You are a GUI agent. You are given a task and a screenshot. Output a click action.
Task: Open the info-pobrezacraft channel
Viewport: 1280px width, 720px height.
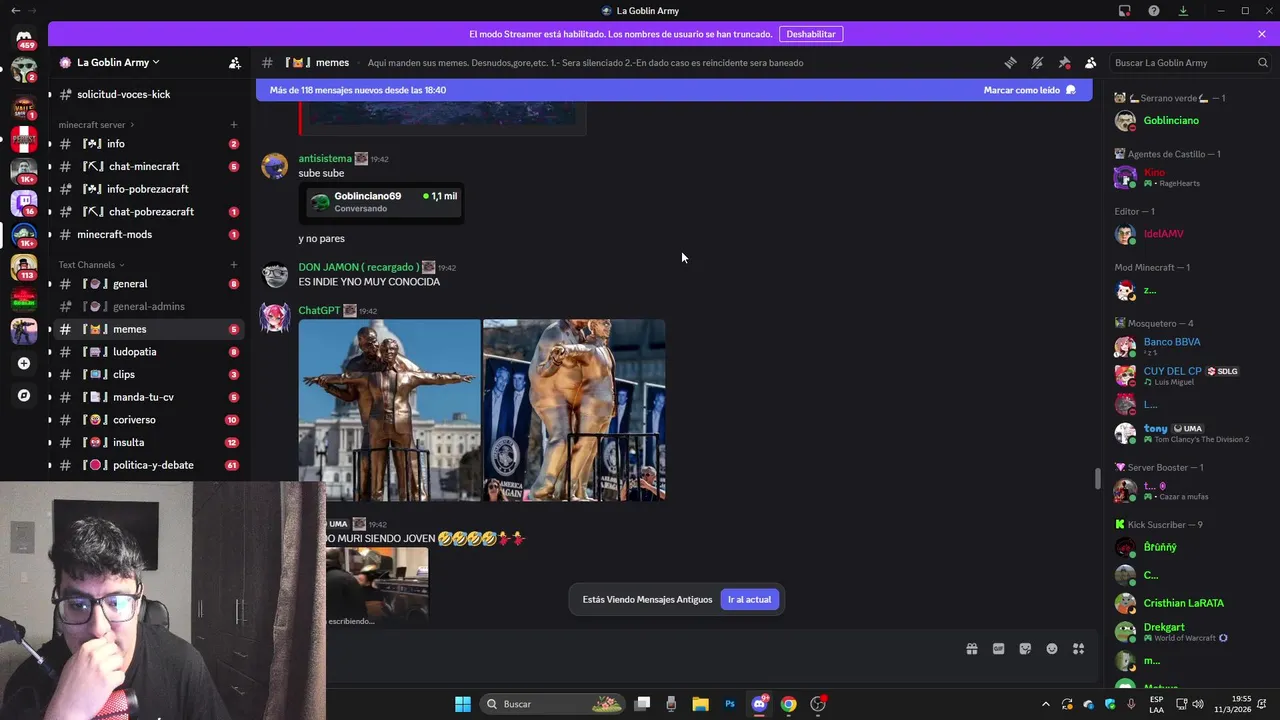[148, 189]
